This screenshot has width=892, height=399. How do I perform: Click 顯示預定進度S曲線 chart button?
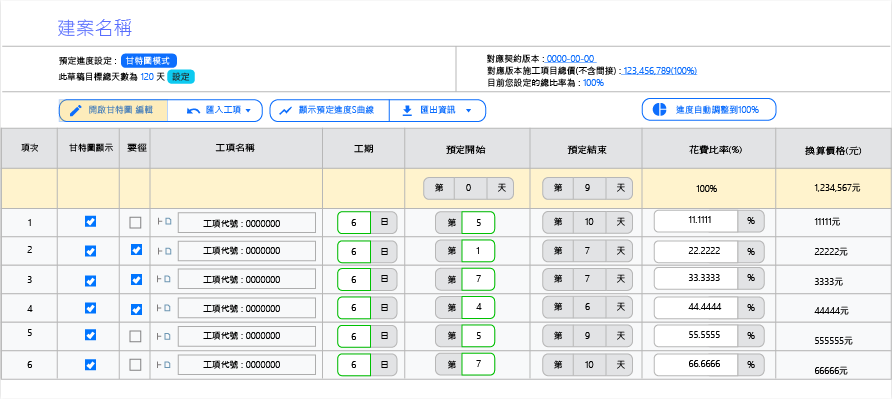pyautogui.click(x=329, y=110)
